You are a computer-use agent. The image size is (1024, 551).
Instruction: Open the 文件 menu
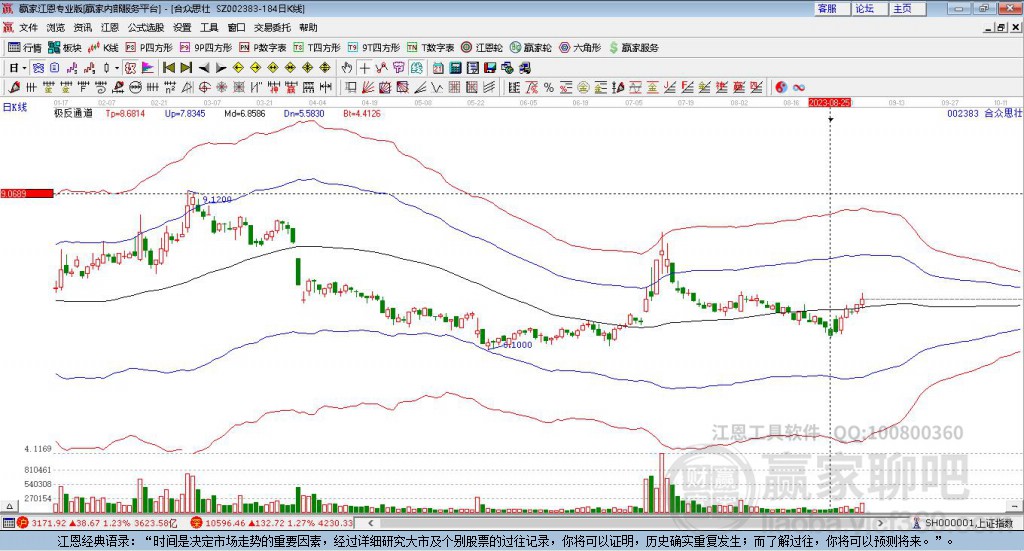coord(28,27)
